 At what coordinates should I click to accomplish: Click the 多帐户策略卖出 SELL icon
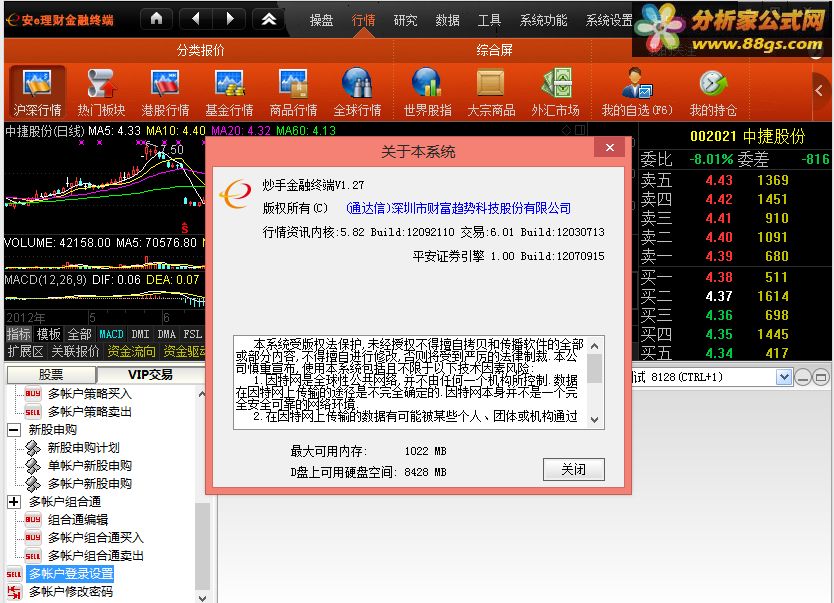32,412
